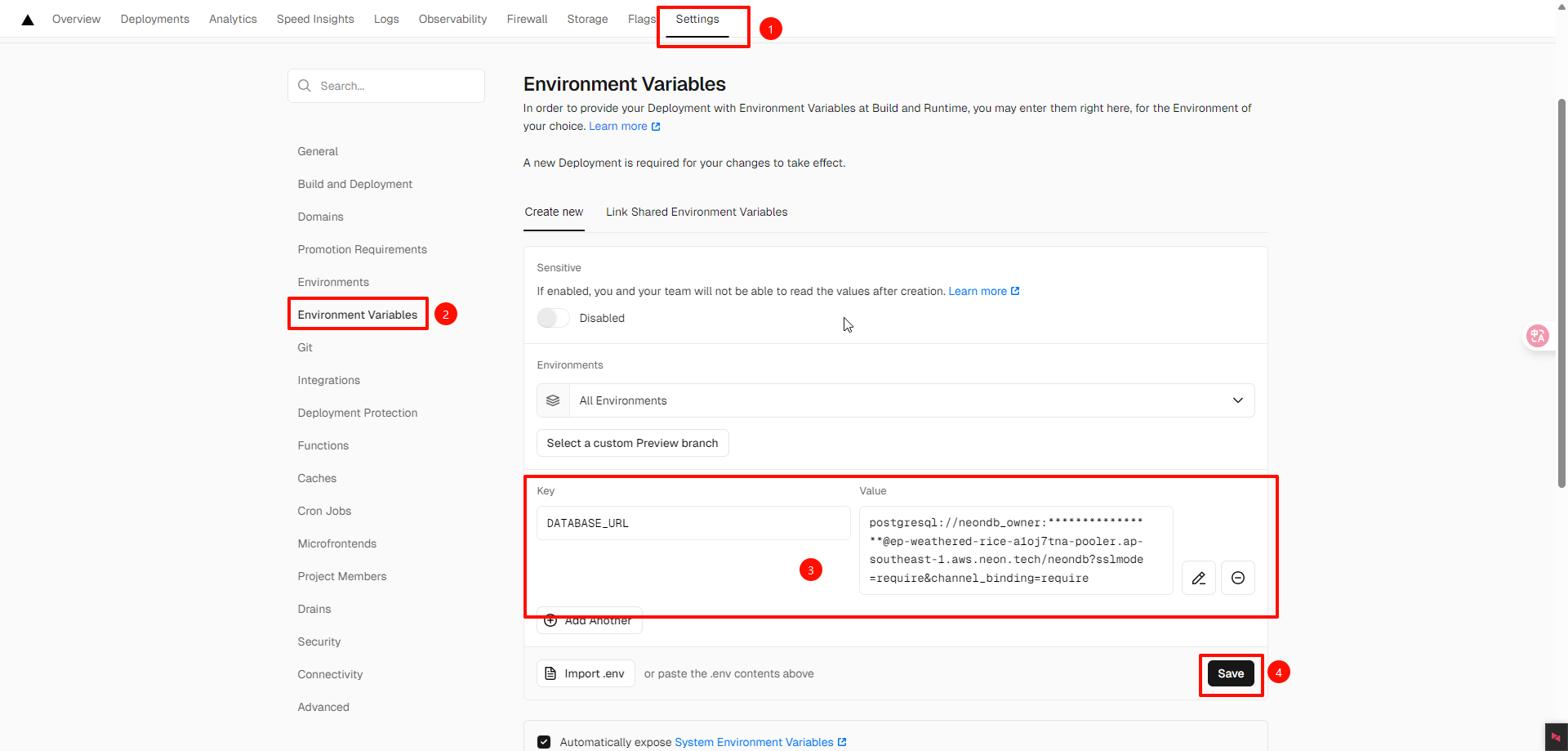Remove the DATABASE_URL variable row with minus icon
1568x751 pixels.
click(x=1237, y=578)
